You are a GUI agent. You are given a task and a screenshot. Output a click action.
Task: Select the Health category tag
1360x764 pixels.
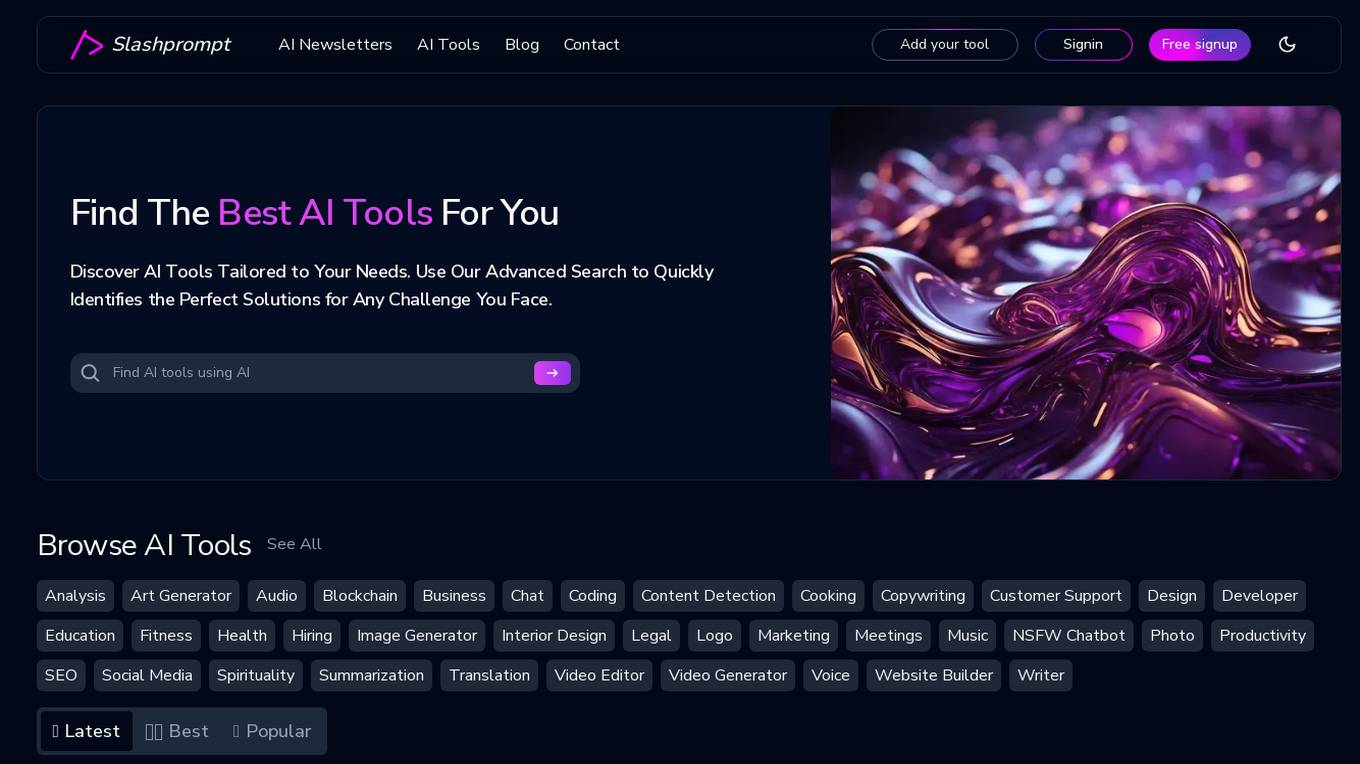coord(242,636)
